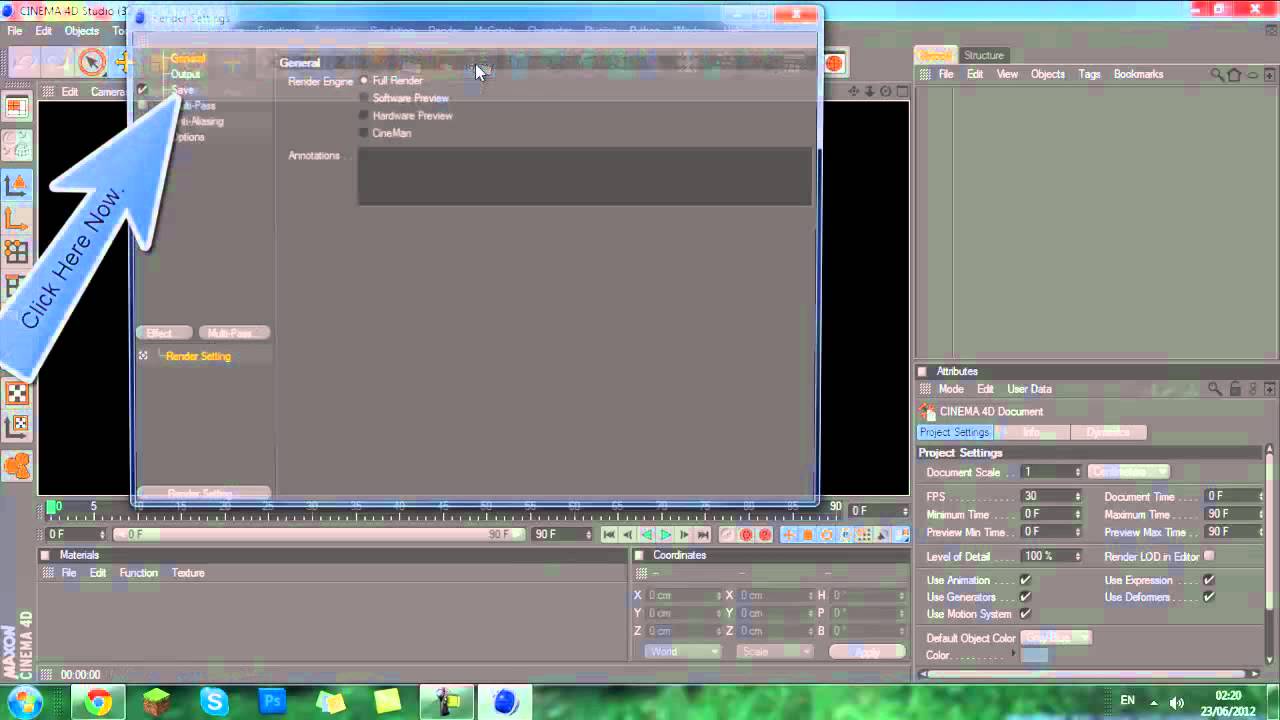The height and width of the screenshot is (720, 1280).
Task: Toggle Use Motion System checkbox
Action: 1025,614
